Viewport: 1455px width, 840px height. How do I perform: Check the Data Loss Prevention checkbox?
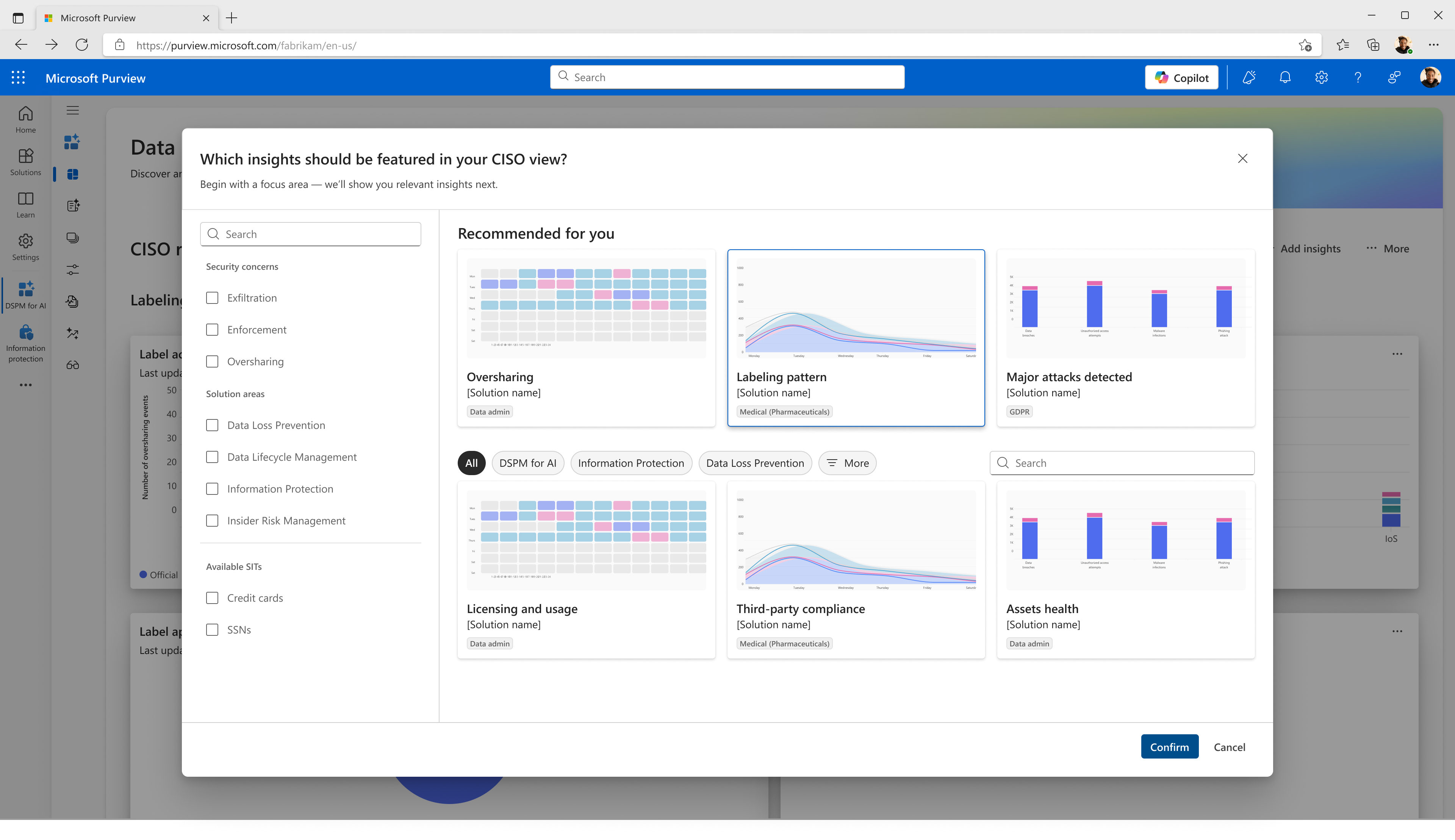point(212,425)
